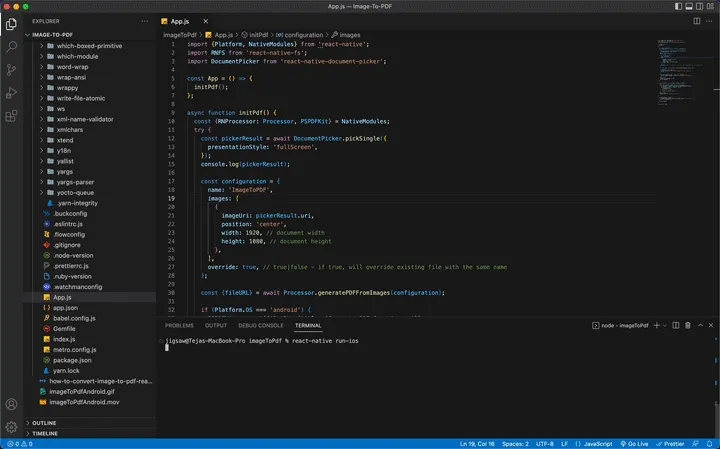Open metro.config.js file
This screenshot has width=720, height=449.
(x=74, y=349)
